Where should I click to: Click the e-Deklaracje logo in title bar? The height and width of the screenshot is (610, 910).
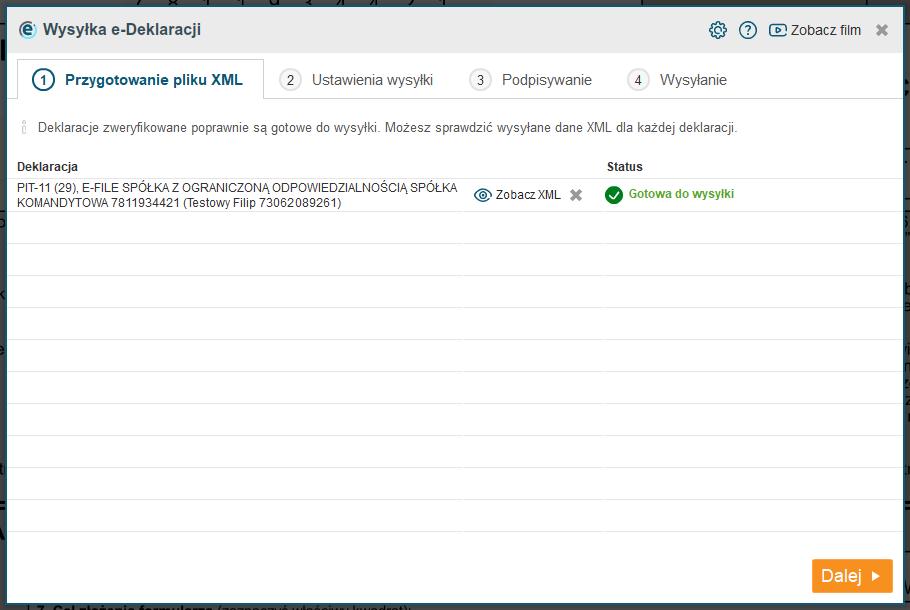[28, 30]
